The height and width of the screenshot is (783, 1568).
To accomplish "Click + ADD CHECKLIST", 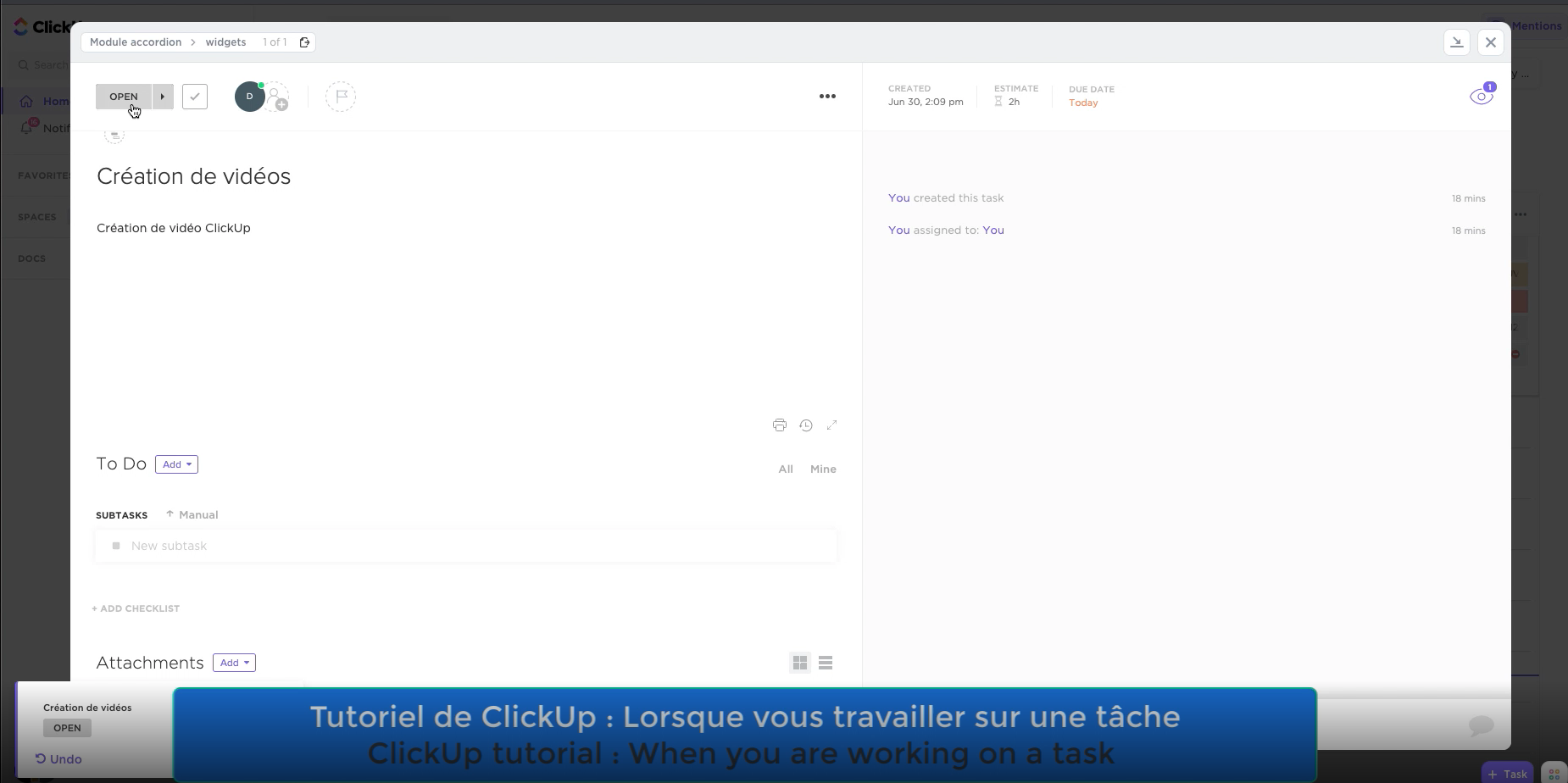I will pos(136,608).
